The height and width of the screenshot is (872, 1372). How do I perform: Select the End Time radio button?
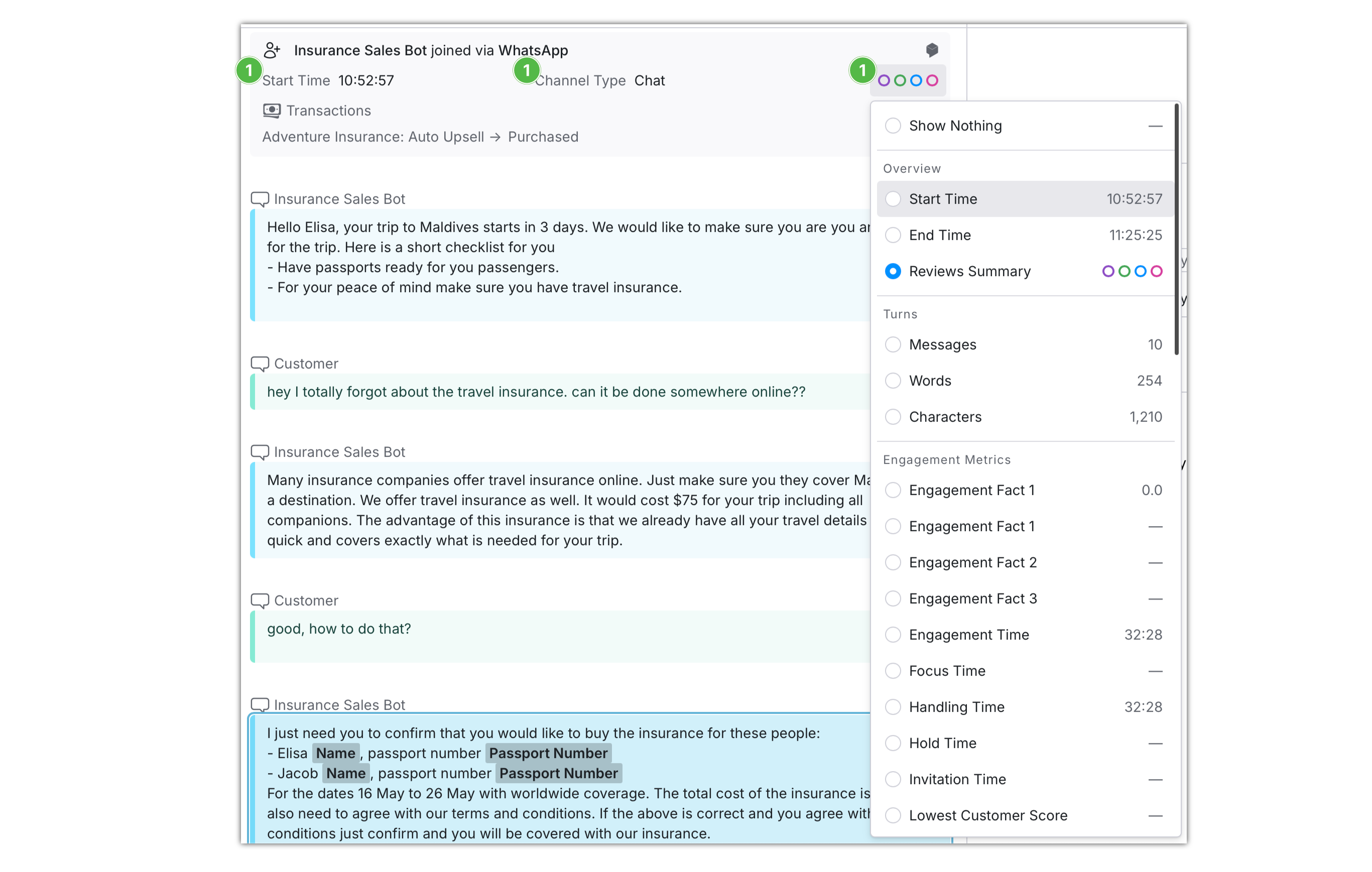pos(893,235)
